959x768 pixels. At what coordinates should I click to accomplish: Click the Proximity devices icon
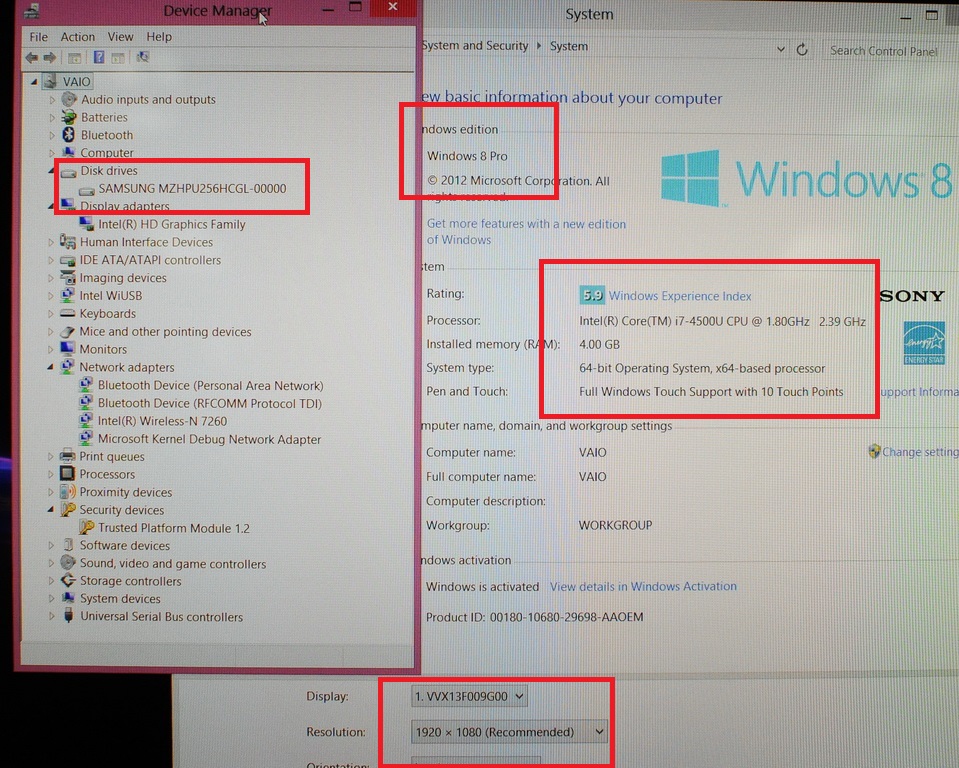(x=67, y=492)
